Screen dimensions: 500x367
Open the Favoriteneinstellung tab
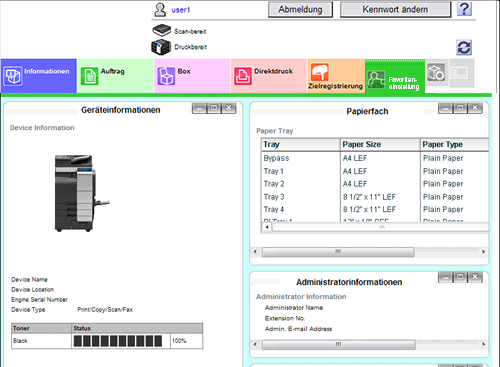(395, 77)
